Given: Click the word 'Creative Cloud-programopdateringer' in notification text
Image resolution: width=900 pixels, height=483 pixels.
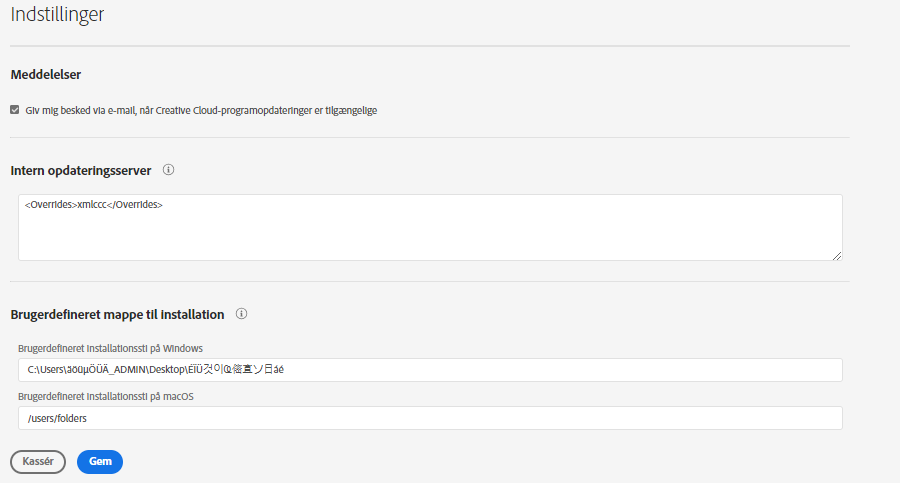Looking at the screenshot, I should tap(245, 110).
